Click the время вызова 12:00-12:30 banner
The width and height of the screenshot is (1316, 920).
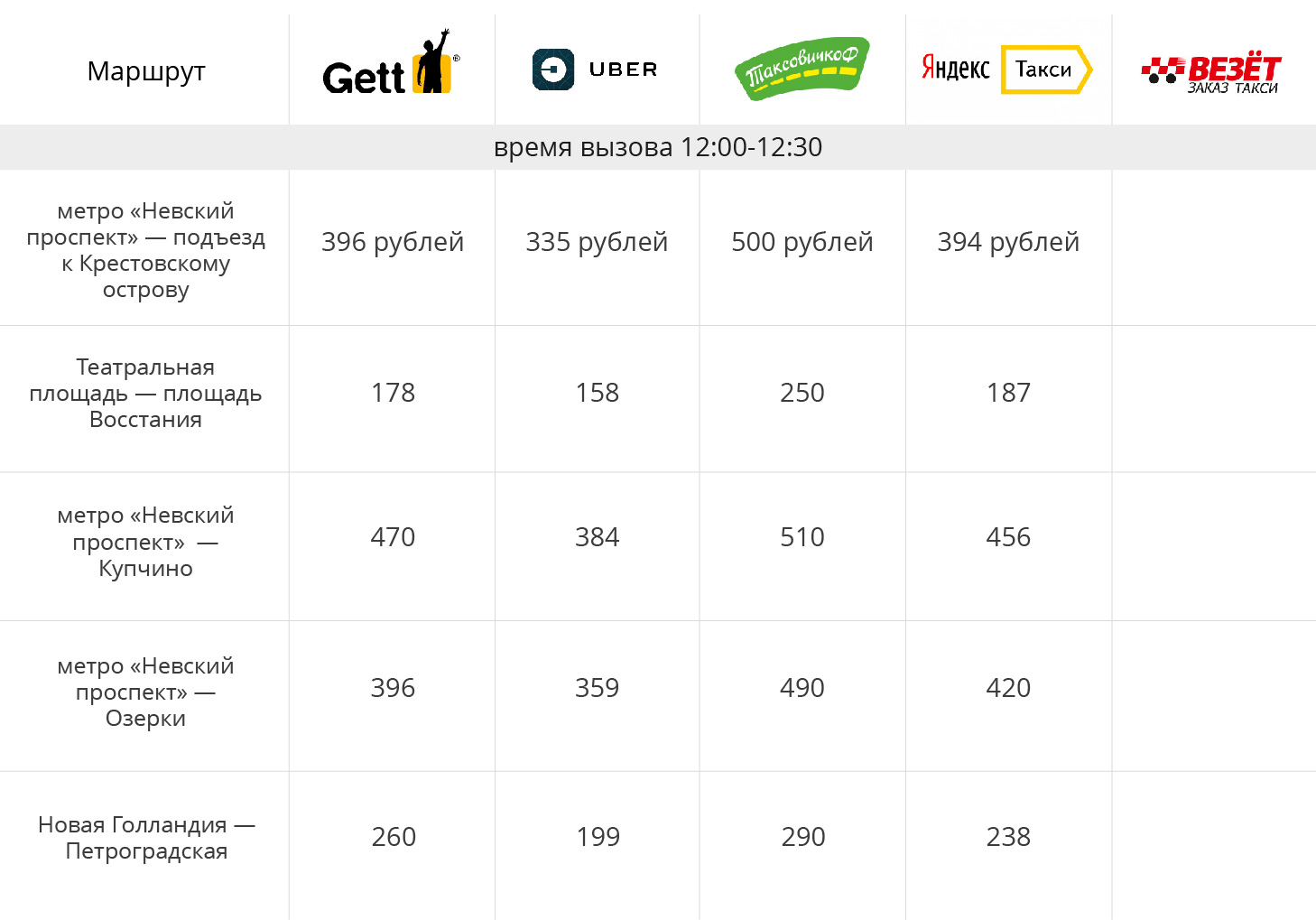pyautogui.click(x=658, y=147)
